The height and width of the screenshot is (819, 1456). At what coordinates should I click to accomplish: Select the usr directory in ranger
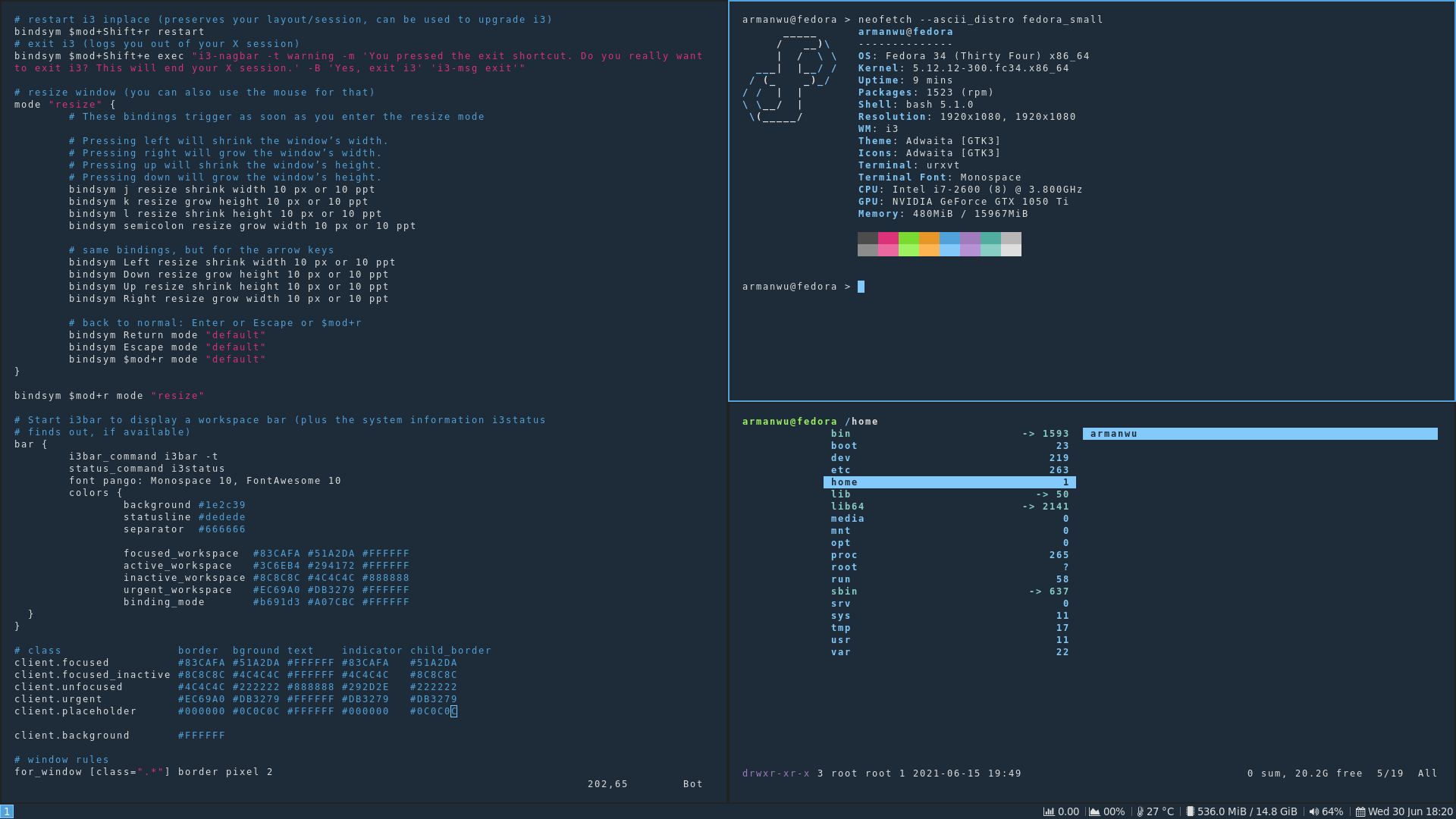[949, 640]
